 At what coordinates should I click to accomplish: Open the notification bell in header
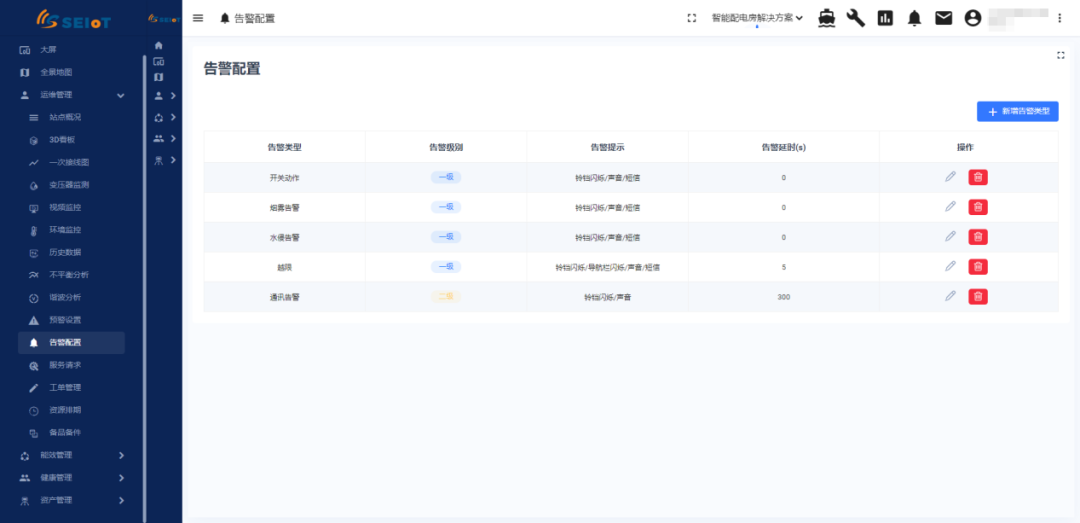coord(914,18)
